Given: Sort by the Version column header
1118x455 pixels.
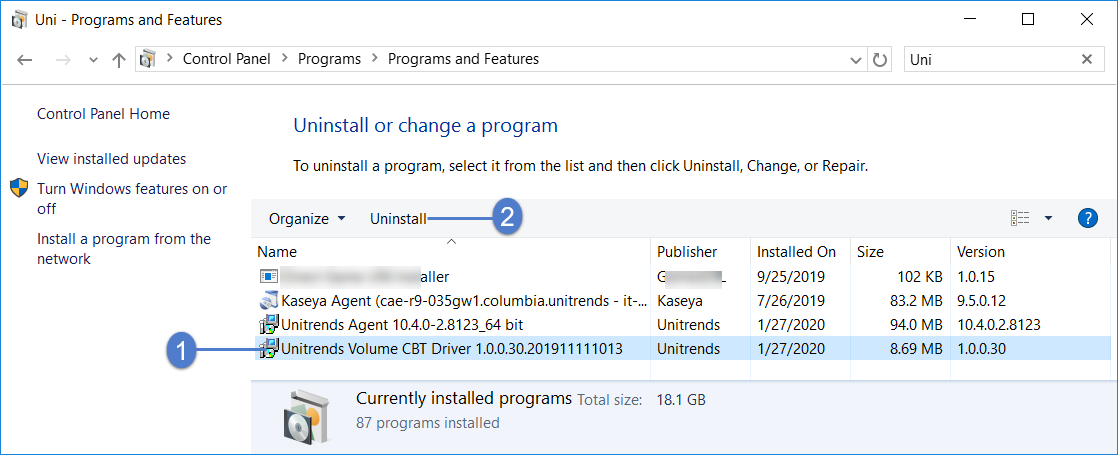Looking at the screenshot, I should (1030, 252).
